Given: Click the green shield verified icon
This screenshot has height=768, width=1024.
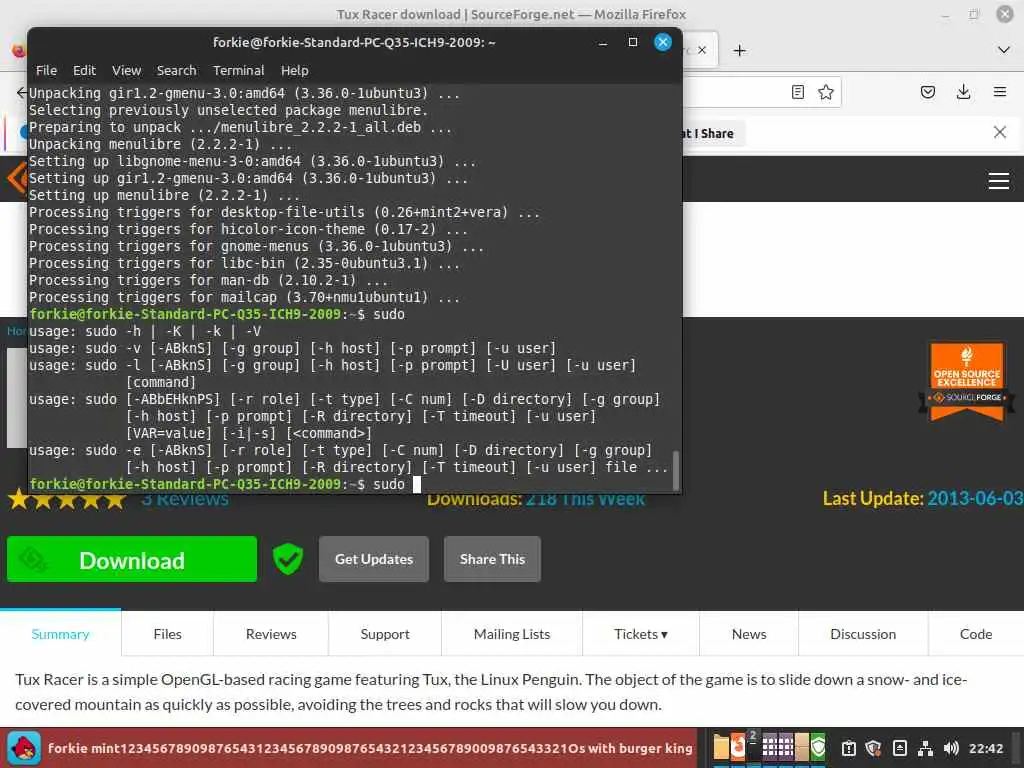Looking at the screenshot, I should pos(287,559).
